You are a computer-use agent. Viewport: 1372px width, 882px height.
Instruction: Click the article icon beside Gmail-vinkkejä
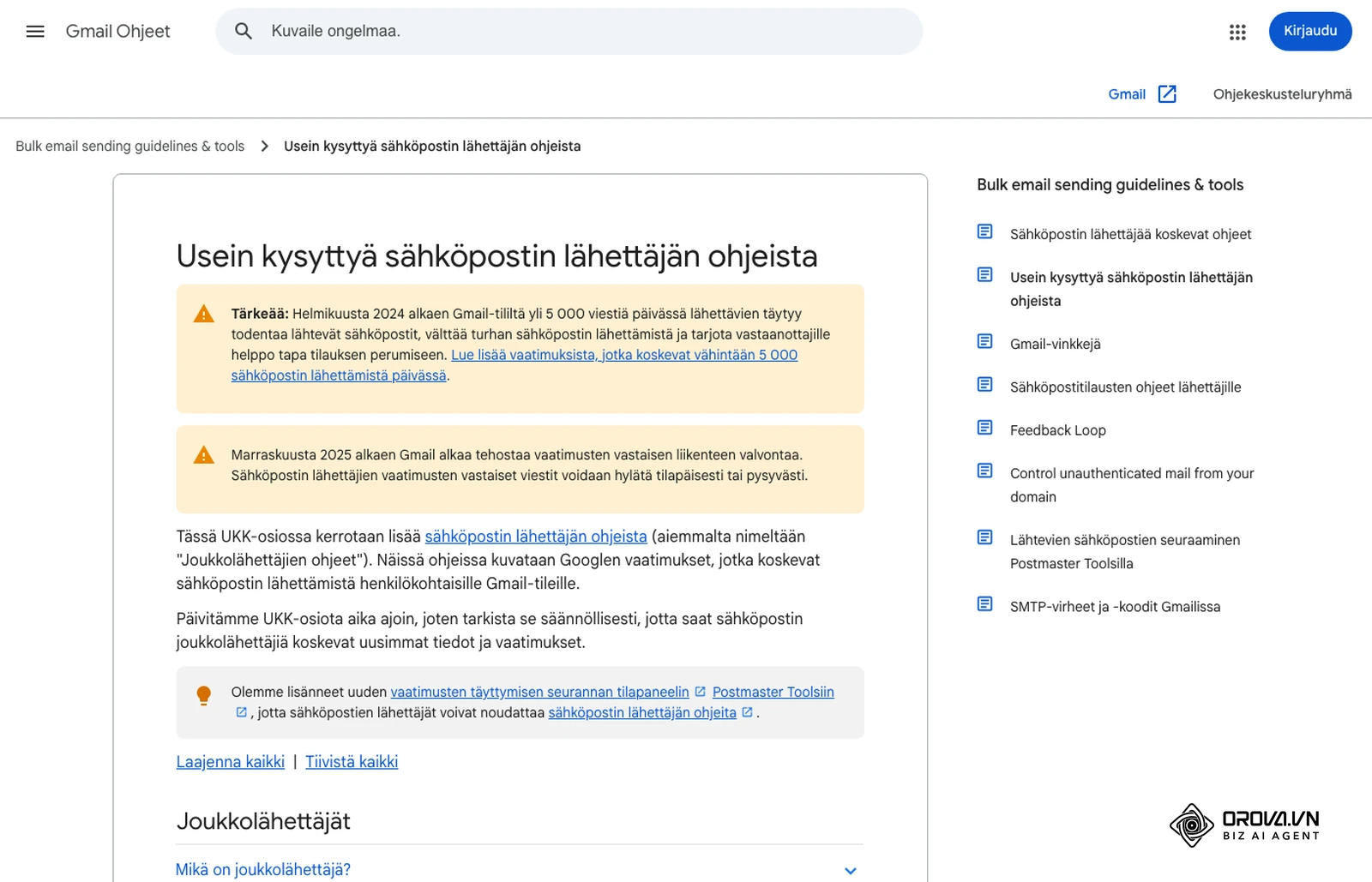(985, 342)
